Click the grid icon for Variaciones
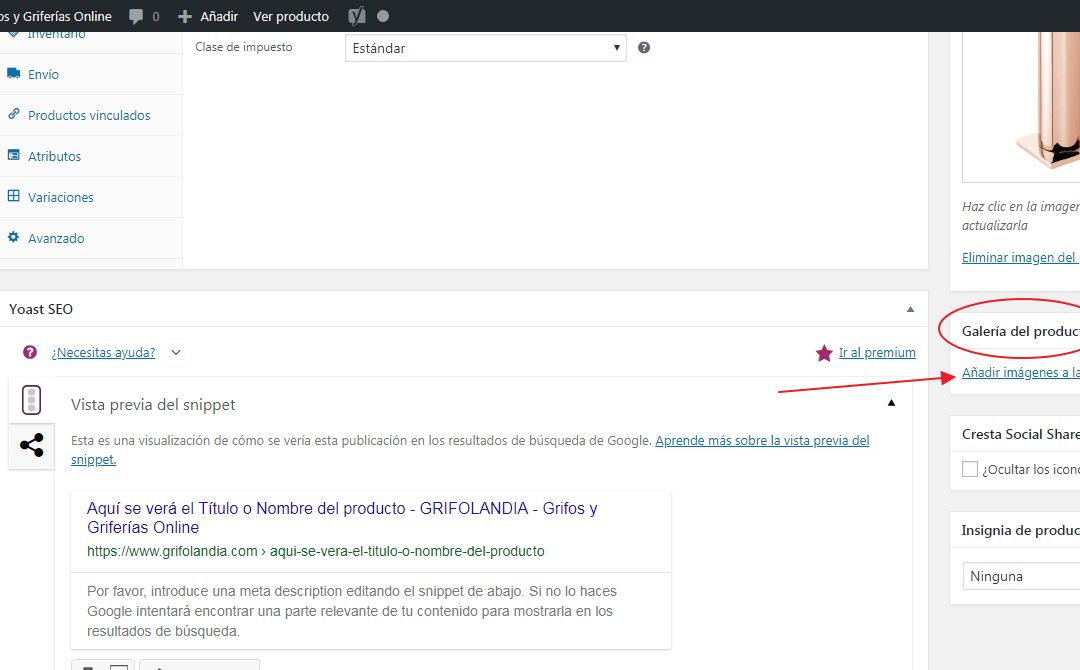 tap(13, 196)
